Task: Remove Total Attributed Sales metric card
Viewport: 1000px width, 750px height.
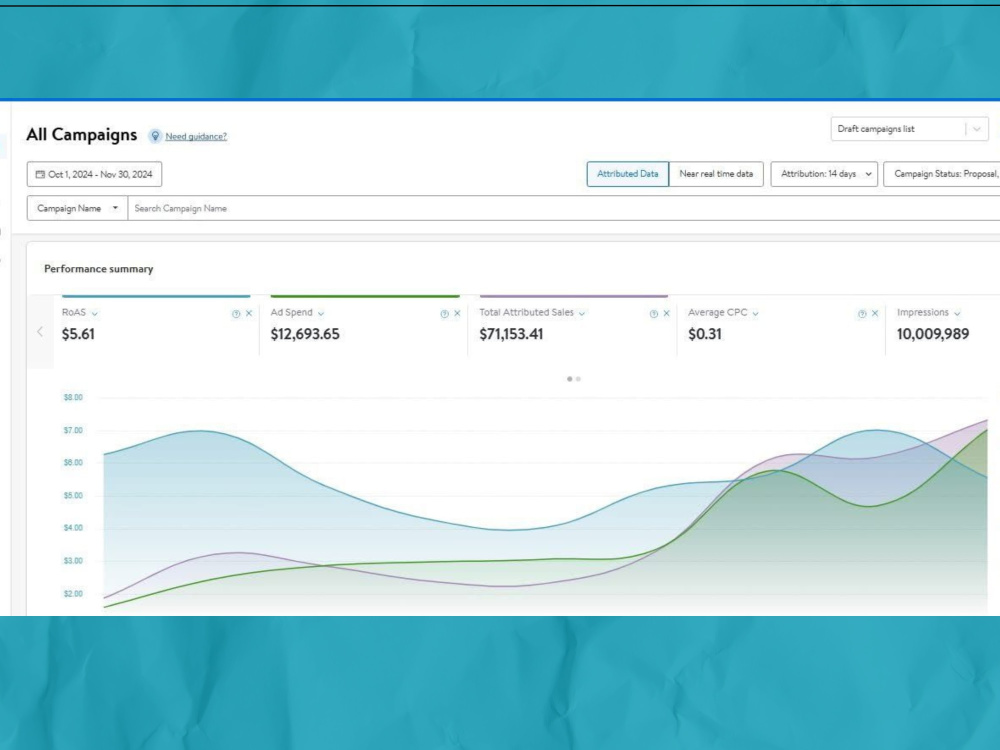Action: click(666, 313)
